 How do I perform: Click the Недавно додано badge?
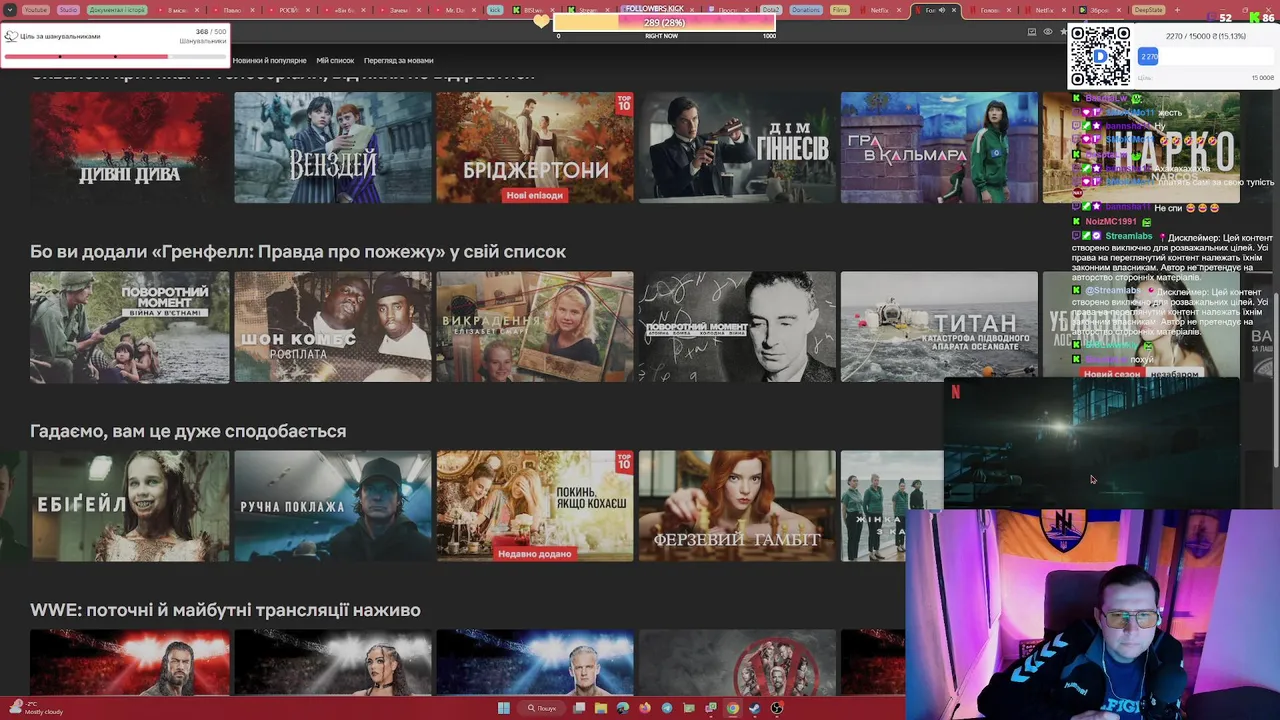click(535, 554)
